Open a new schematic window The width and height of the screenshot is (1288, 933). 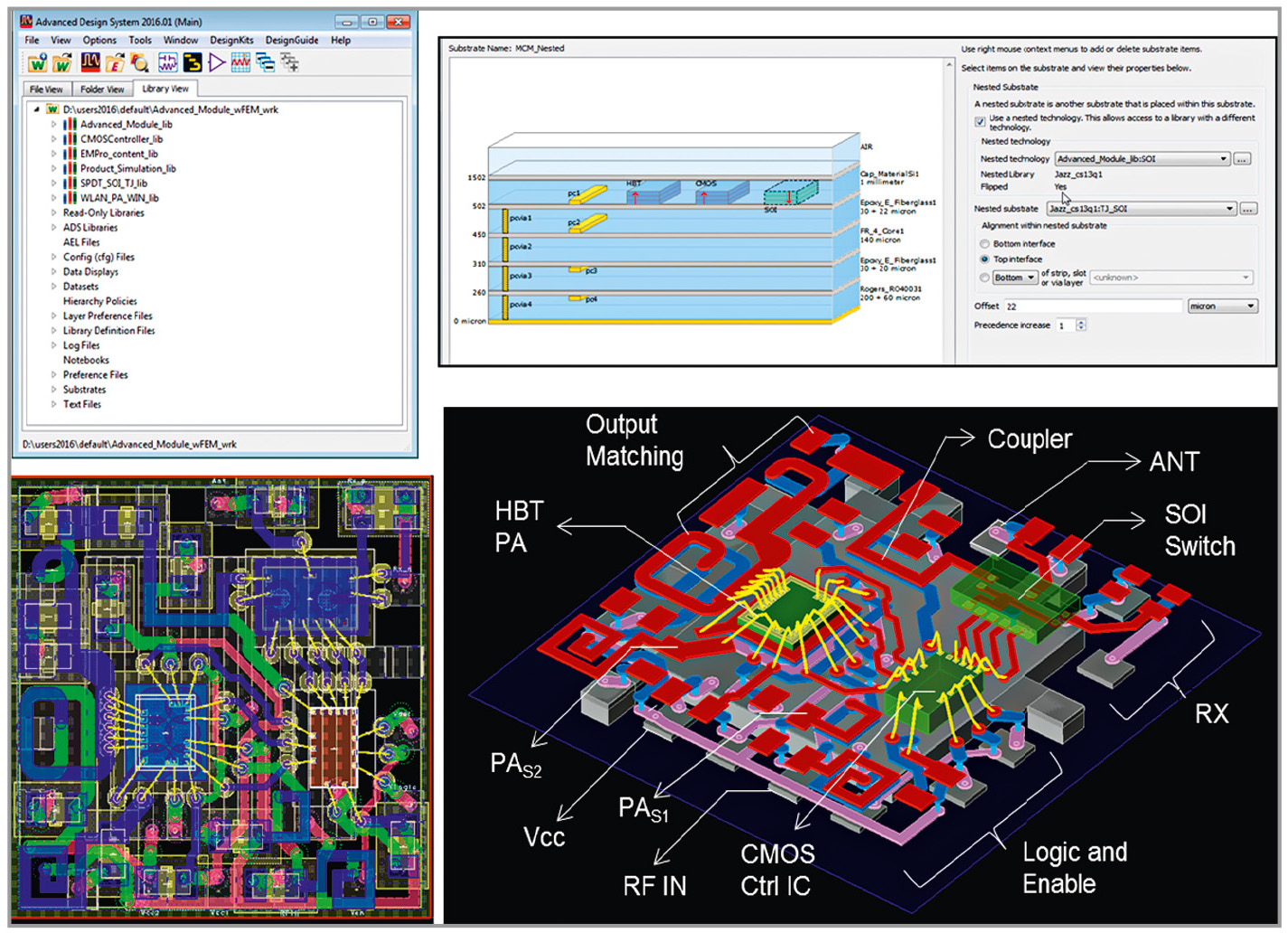167,63
